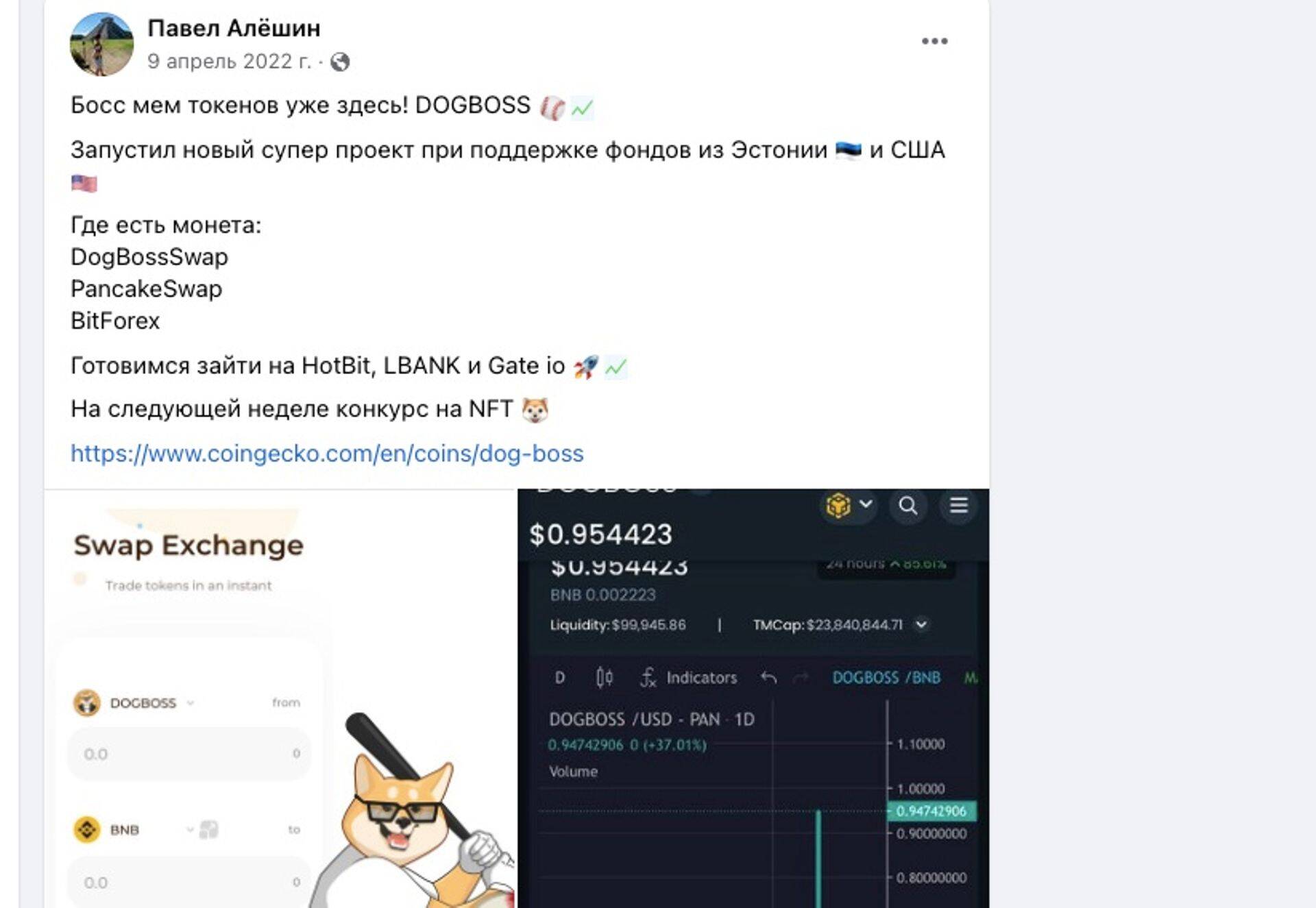Click the DOGBOSS amount input field
The image size is (1316, 908).
click(x=189, y=754)
